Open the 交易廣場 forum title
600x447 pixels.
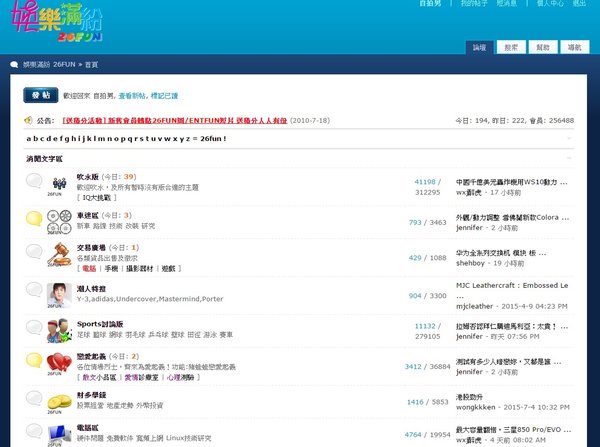[91, 248]
